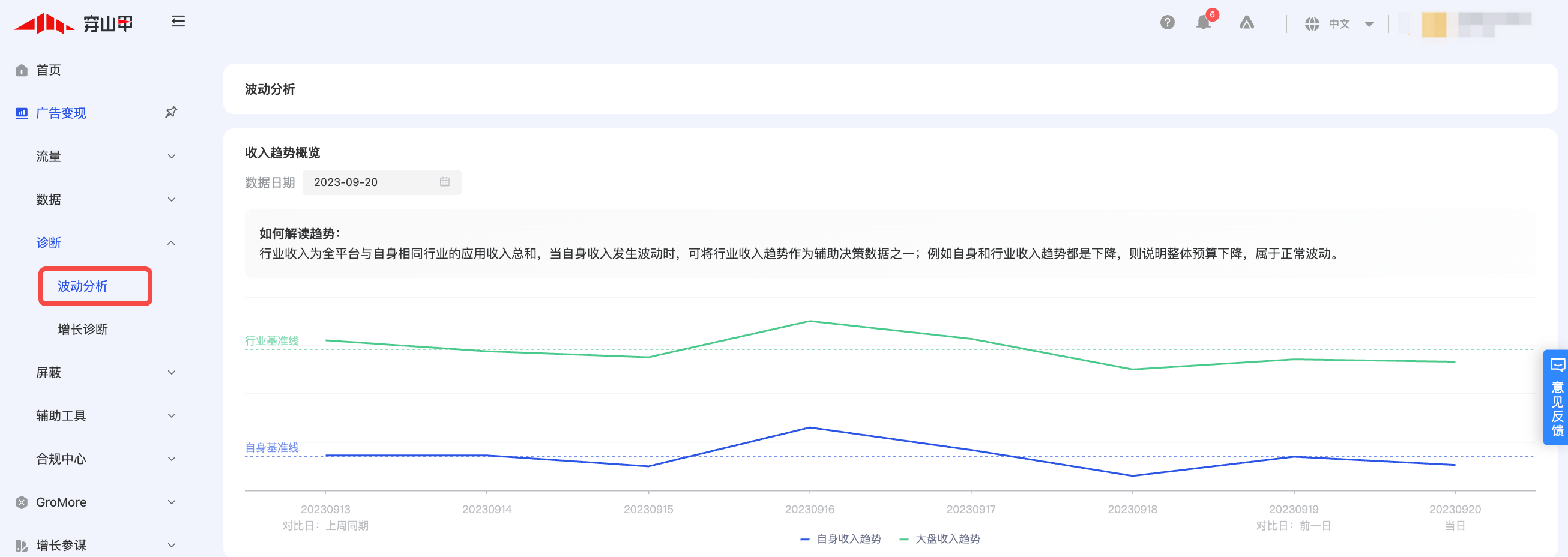Pin the 广告变现 menu
The image size is (1568, 557).
[171, 113]
